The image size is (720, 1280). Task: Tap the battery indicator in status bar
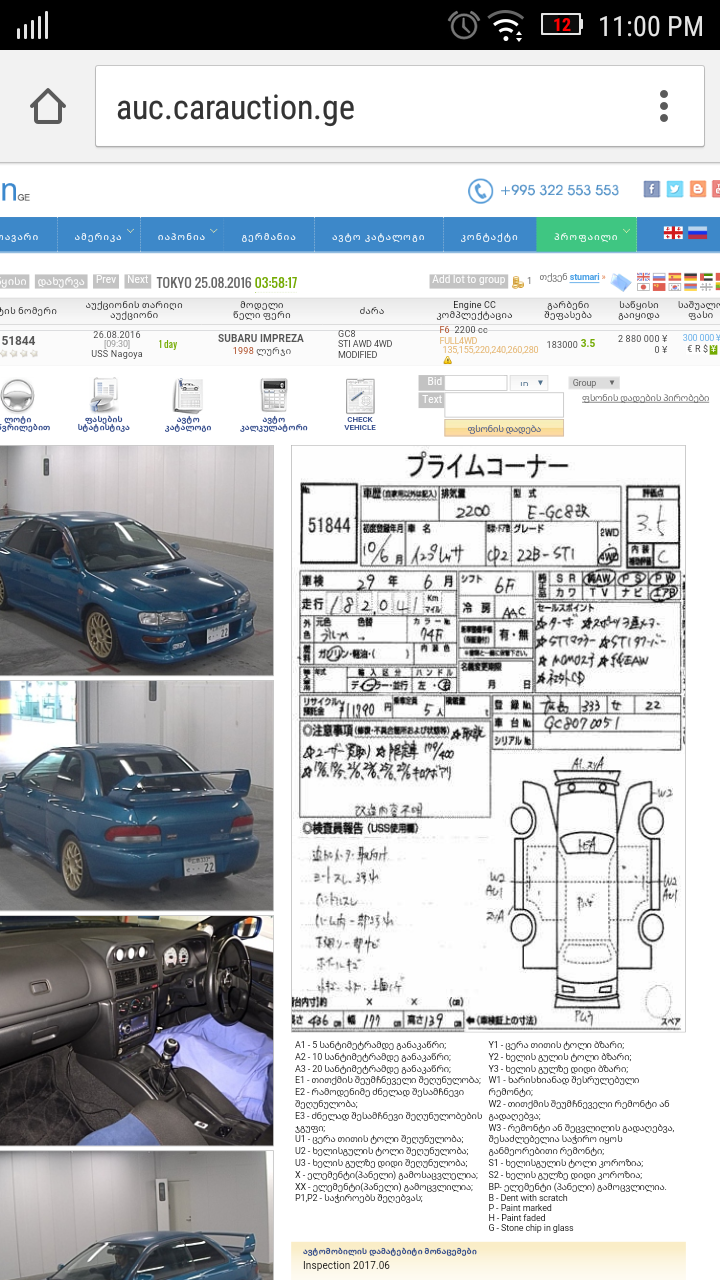(563, 24)
